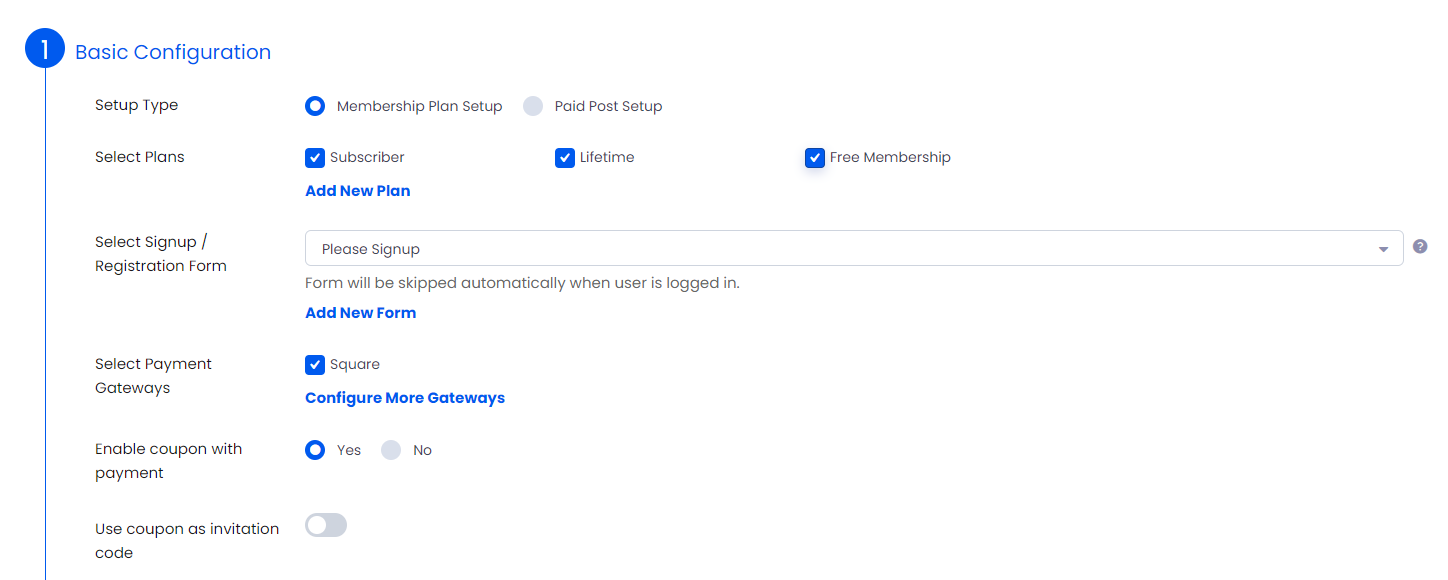Click the Square gateway label
The height and width of the screenshot is (580, 1448).
tap(355, 364)
